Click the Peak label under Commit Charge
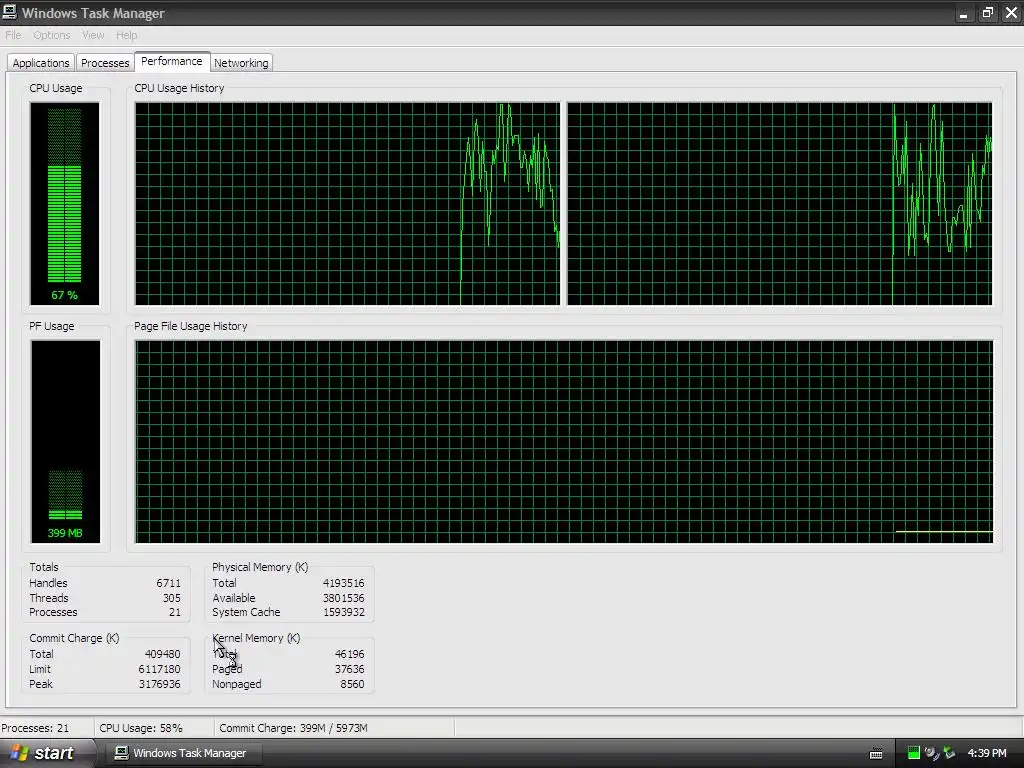1024x768 pixels. (x=40, y=684)
